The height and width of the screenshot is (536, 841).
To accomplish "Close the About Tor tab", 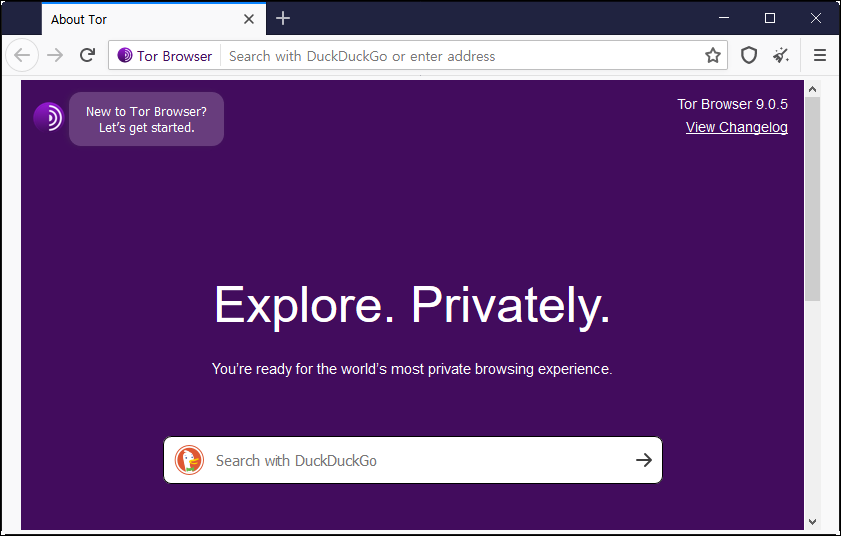I will point(249,19).
